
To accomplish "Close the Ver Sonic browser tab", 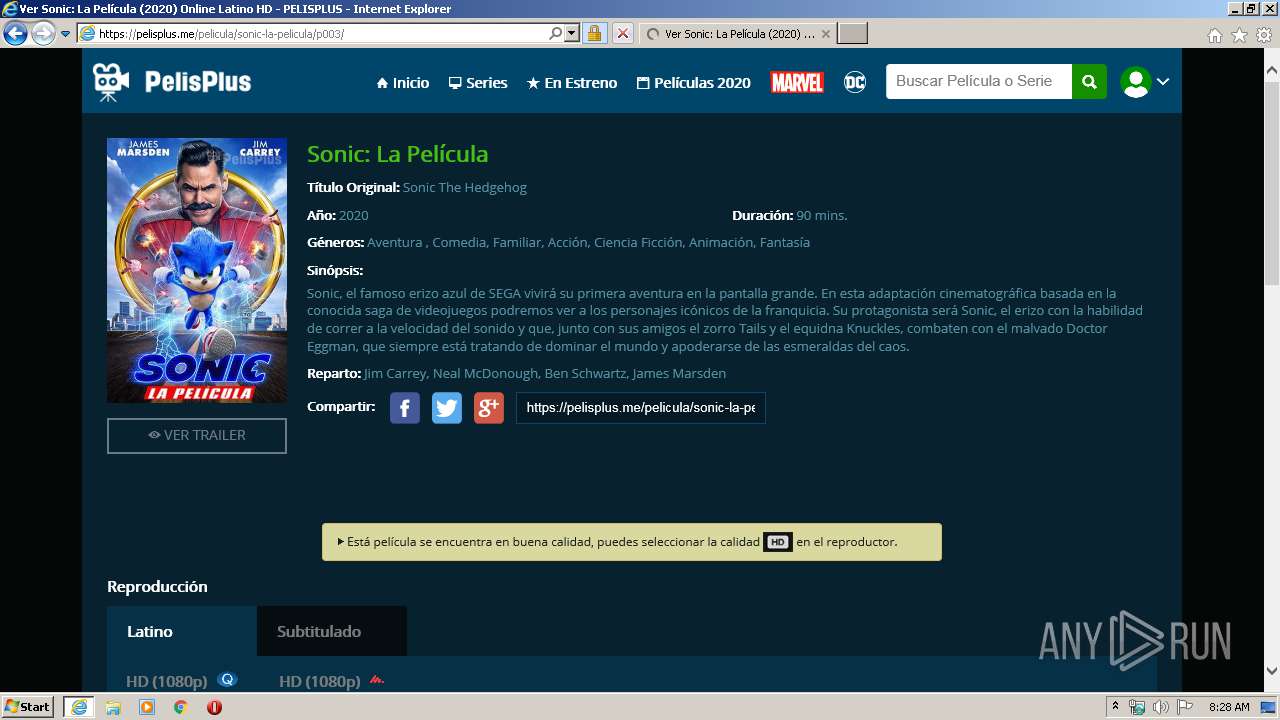I will 826,33.
